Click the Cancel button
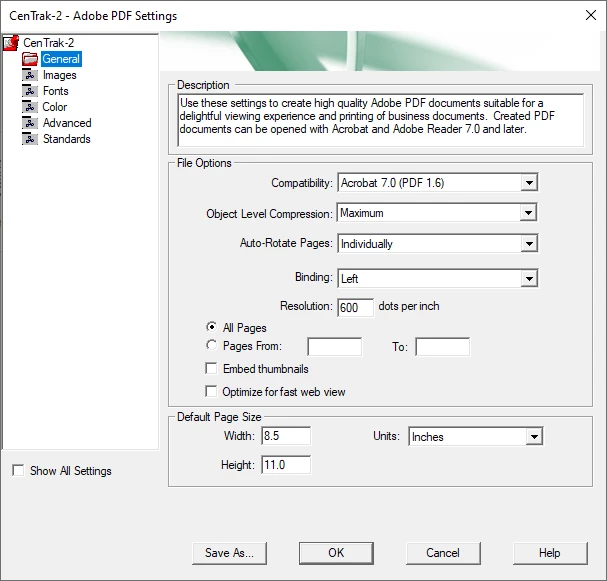This screenshot has width=607, height=581. pyautogui.click(x=443, y=553)
